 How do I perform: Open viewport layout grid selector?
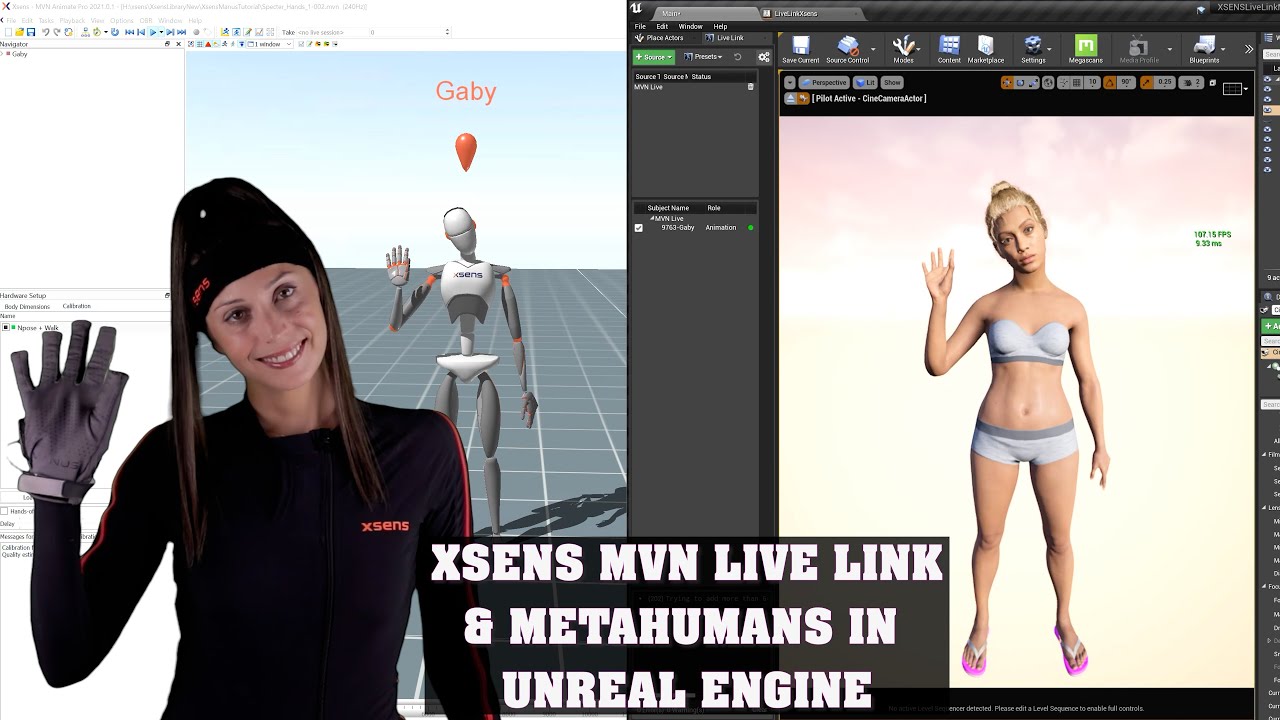1236,89
